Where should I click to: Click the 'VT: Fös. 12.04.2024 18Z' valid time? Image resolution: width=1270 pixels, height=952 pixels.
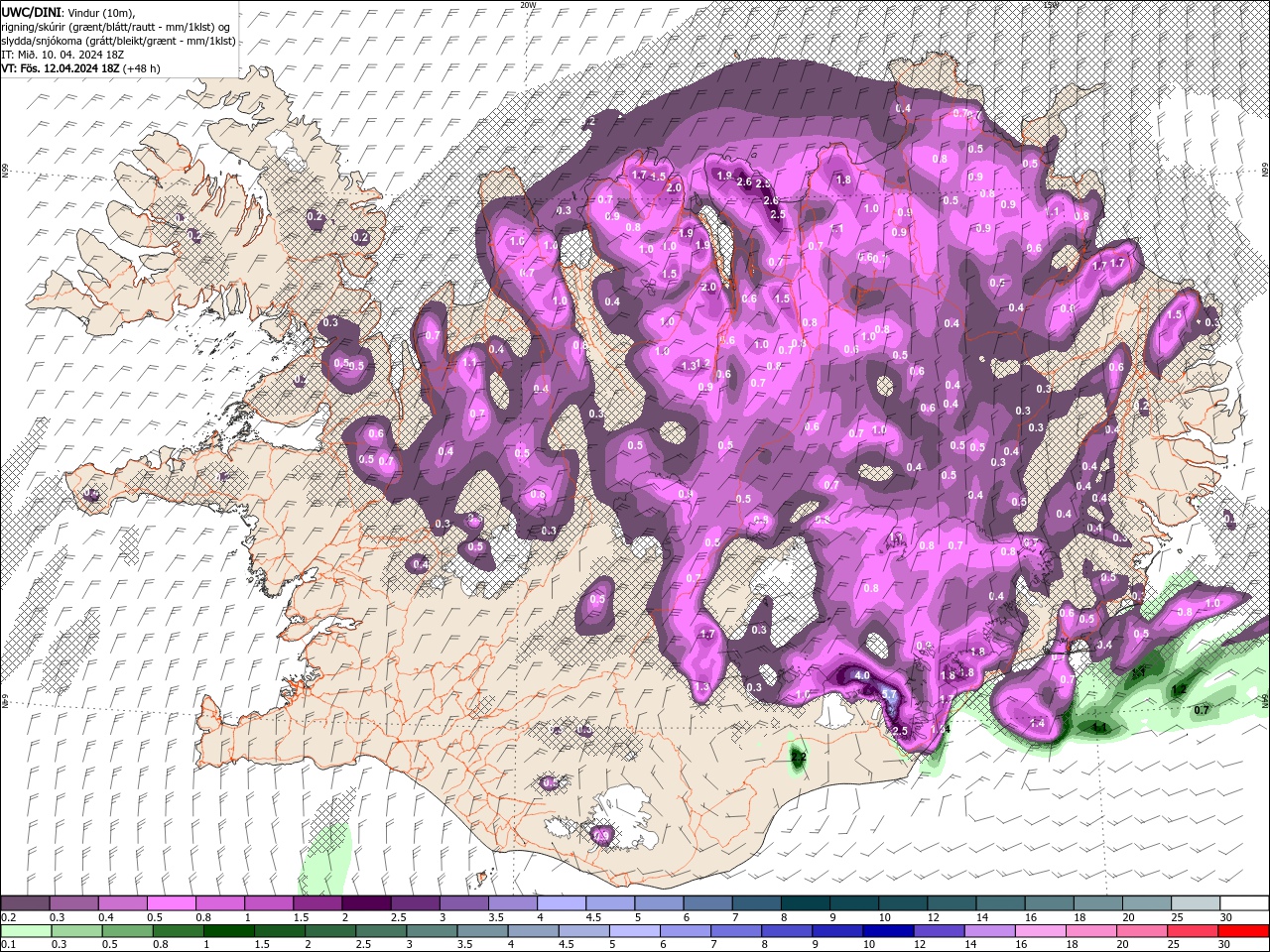click(61, 68)
